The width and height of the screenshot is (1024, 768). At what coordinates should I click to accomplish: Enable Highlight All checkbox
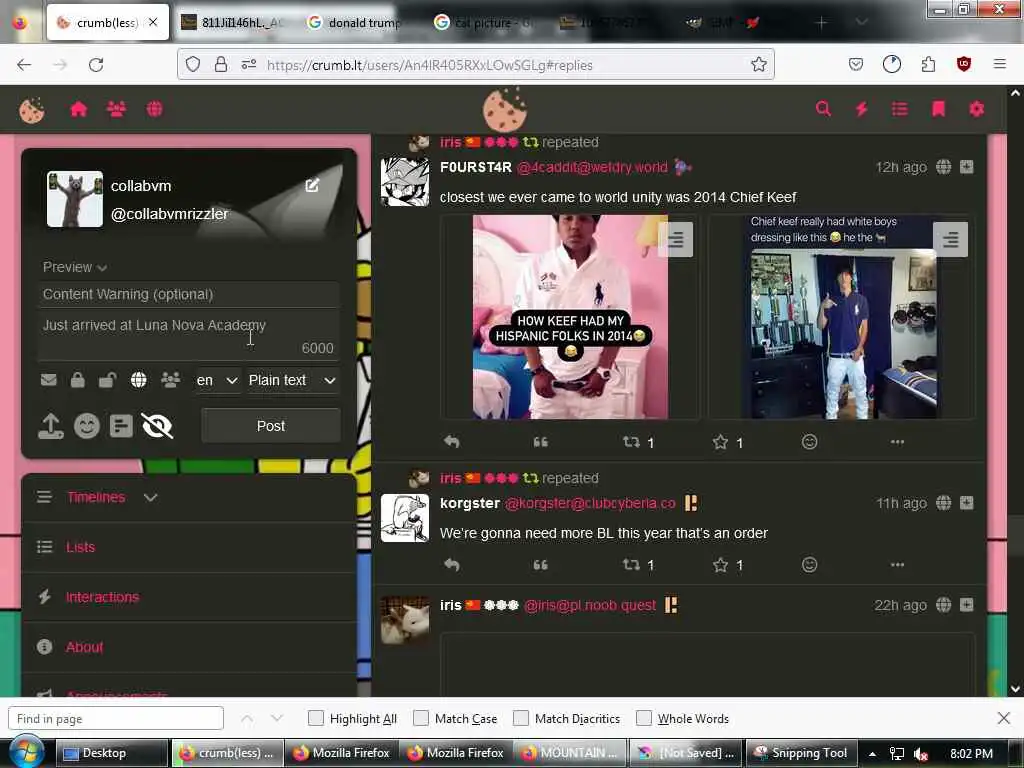315,718
